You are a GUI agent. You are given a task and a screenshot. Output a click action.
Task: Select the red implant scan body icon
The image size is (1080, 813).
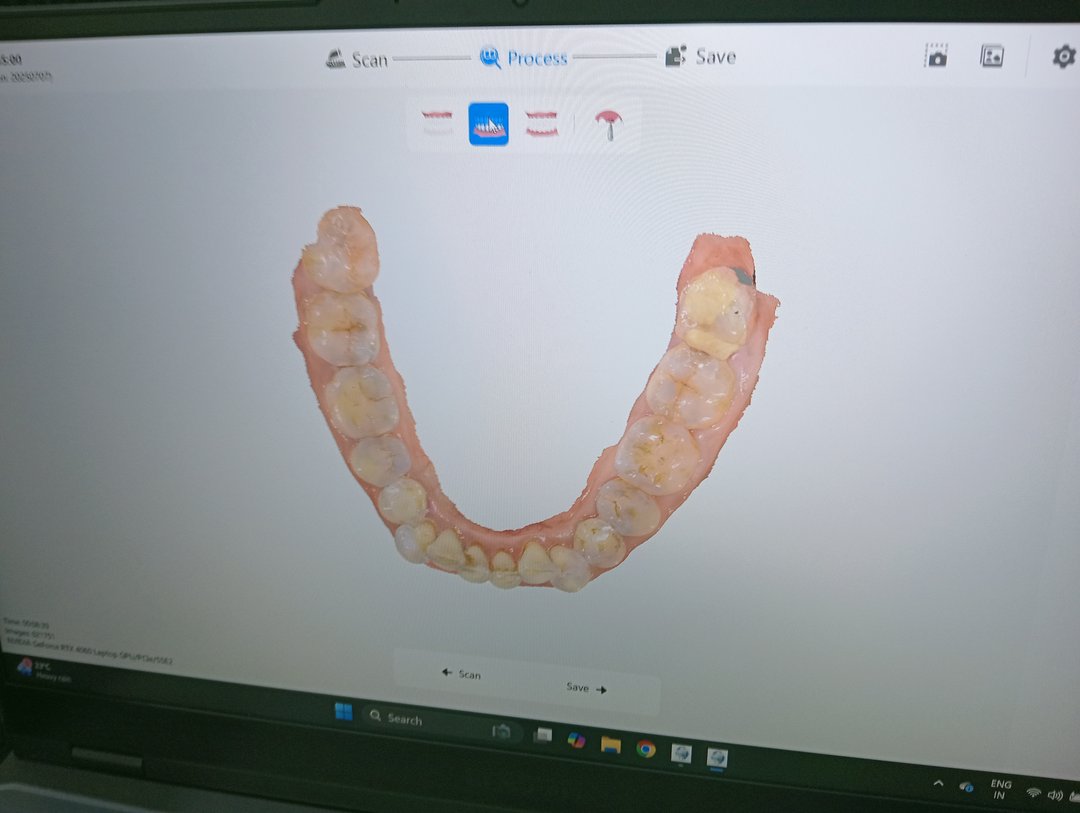607,125
